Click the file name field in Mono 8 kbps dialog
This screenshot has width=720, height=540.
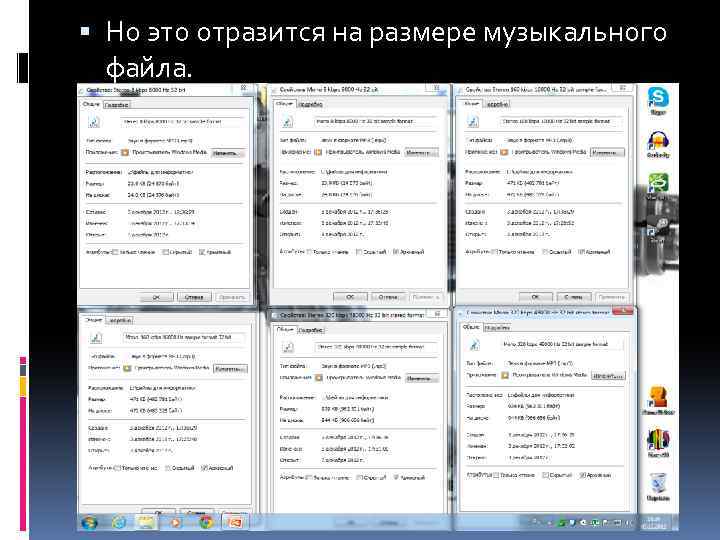coord(376,122)
